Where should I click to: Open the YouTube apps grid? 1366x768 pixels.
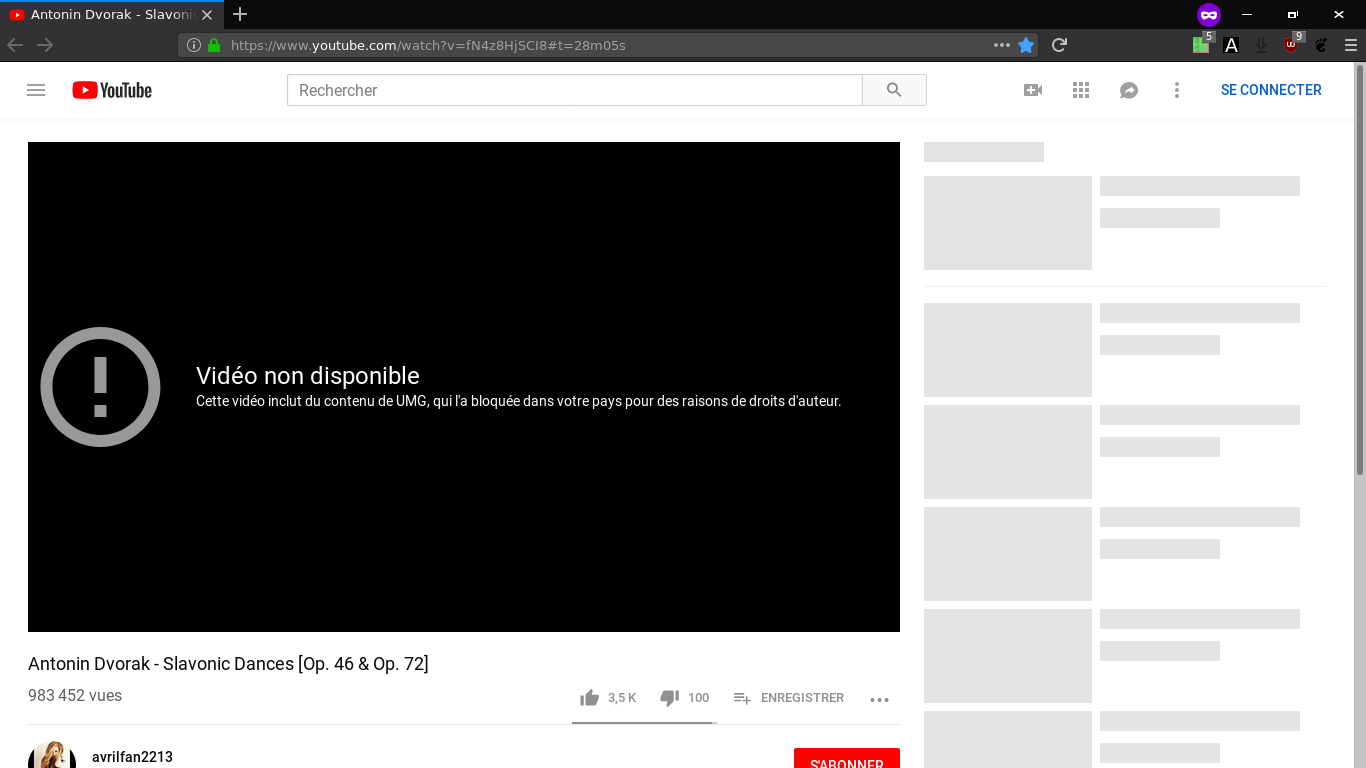(1081, 90)
